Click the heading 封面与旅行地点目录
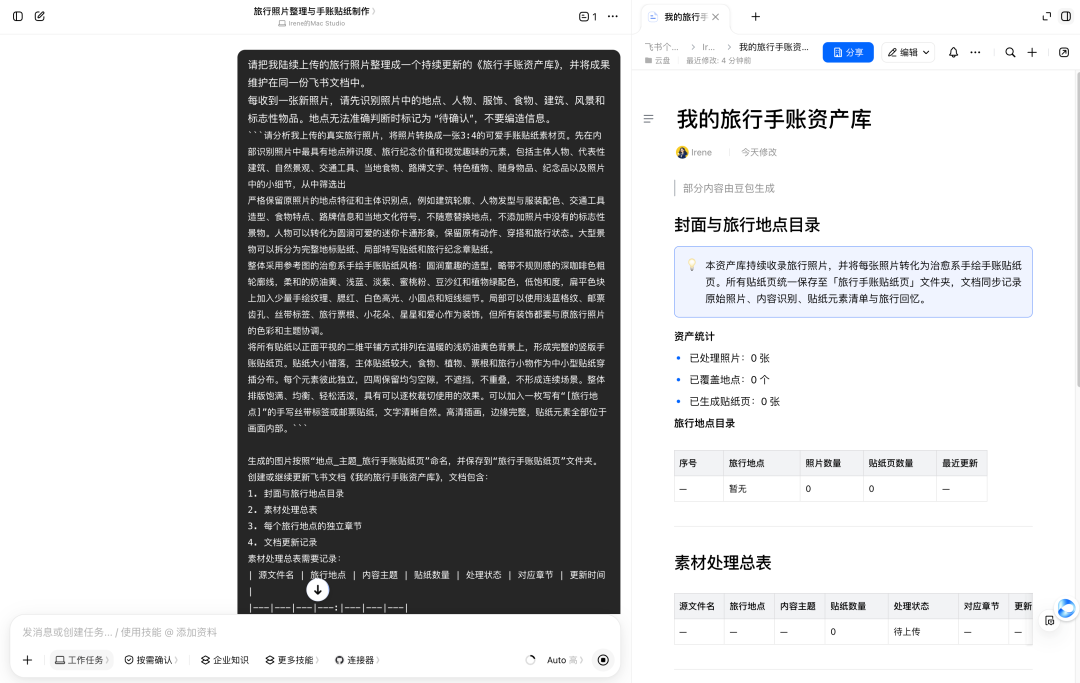The image size is (1080, 683). click(x=747, y=225)
